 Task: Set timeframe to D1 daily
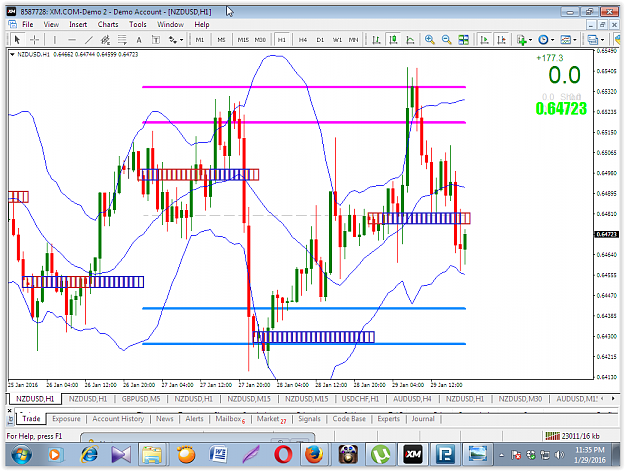point(320,39)
